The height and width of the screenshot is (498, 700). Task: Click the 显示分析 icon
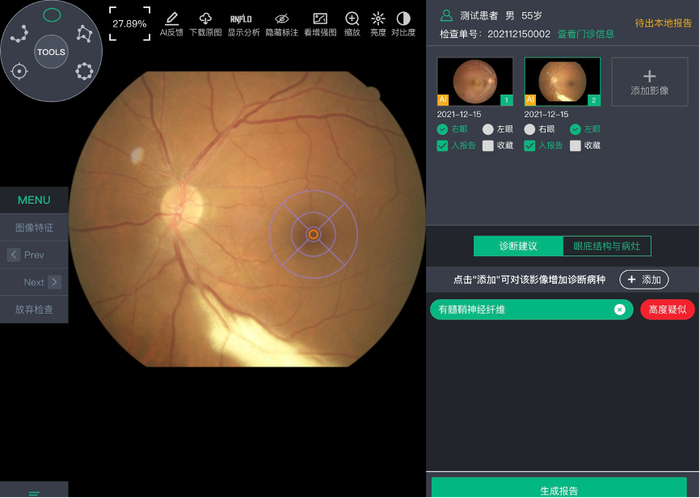pos(243,19)
